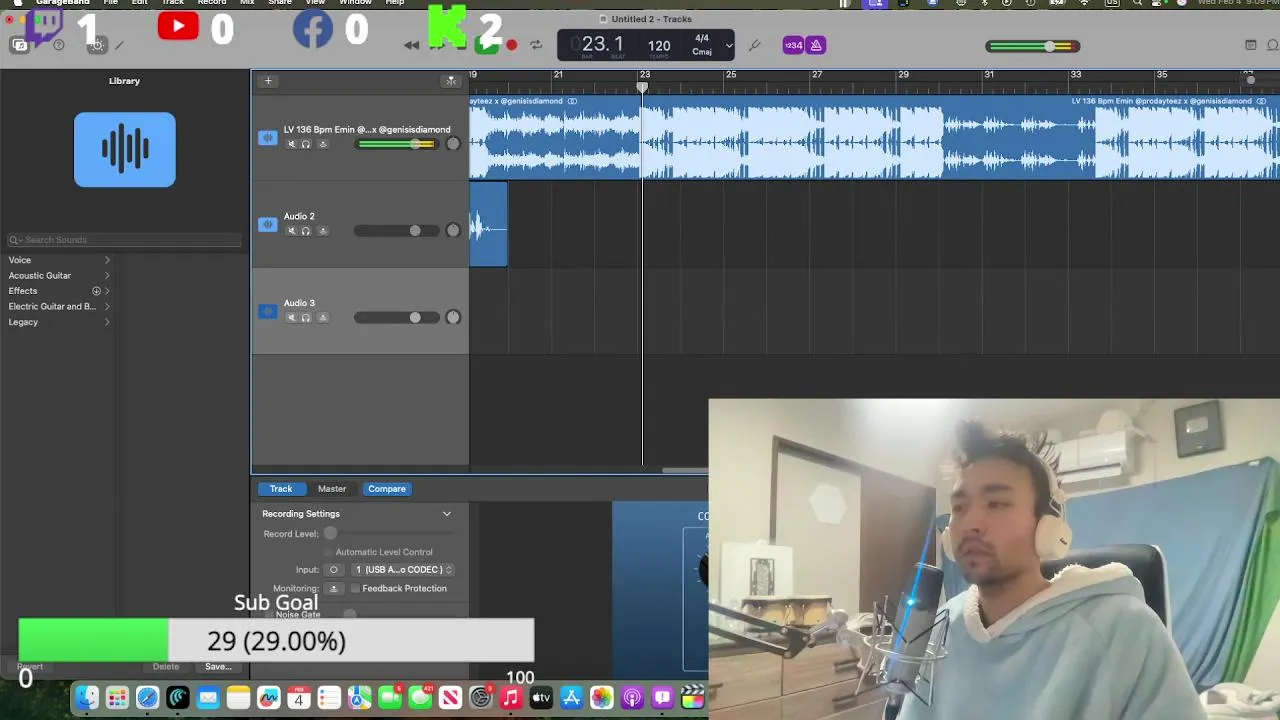Viewport: 1280px width, 720px height.
Task: Enable input monitoring on Audio 3
Action: [322, 318]
